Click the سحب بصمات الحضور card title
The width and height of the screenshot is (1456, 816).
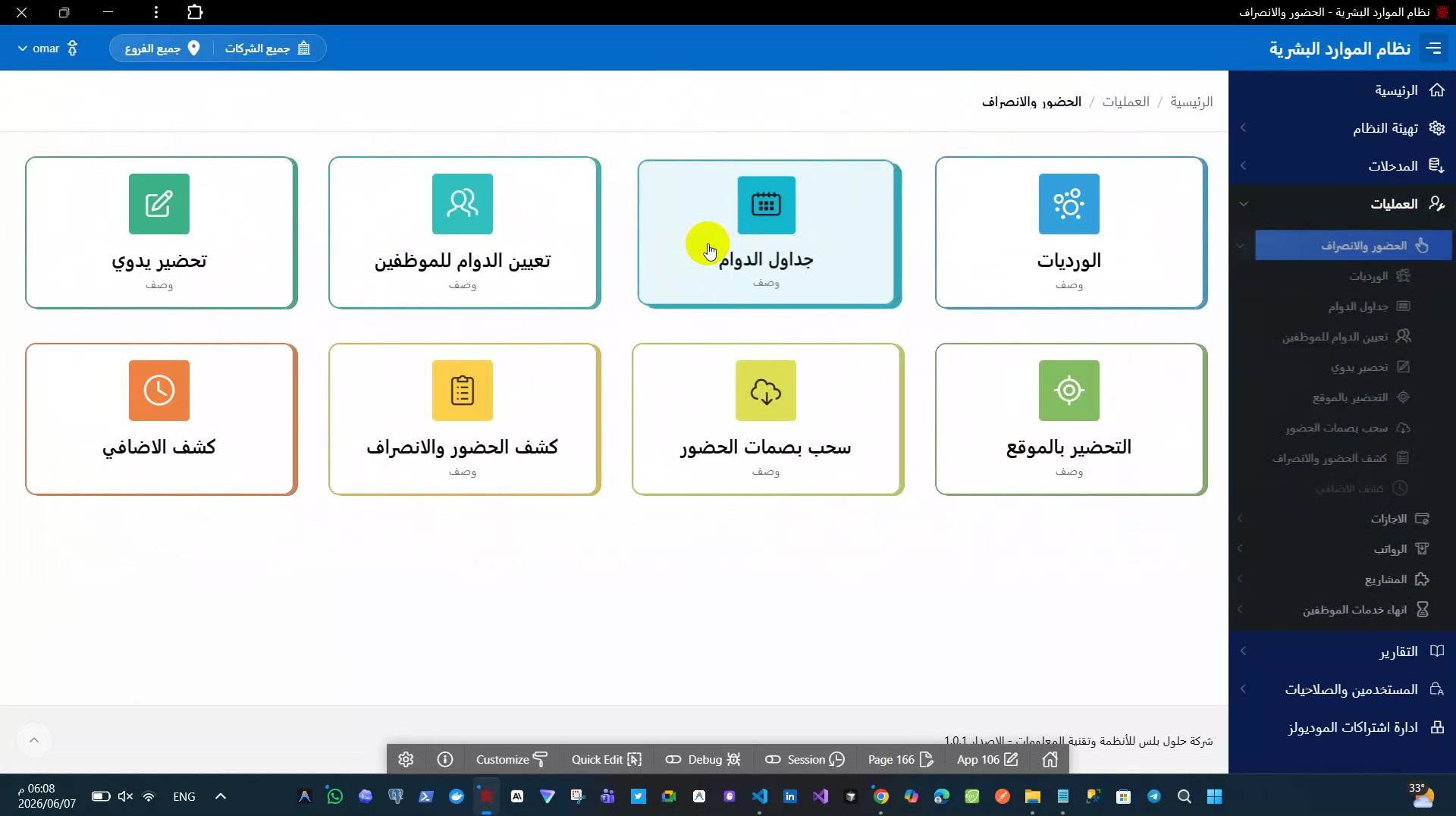766,447
